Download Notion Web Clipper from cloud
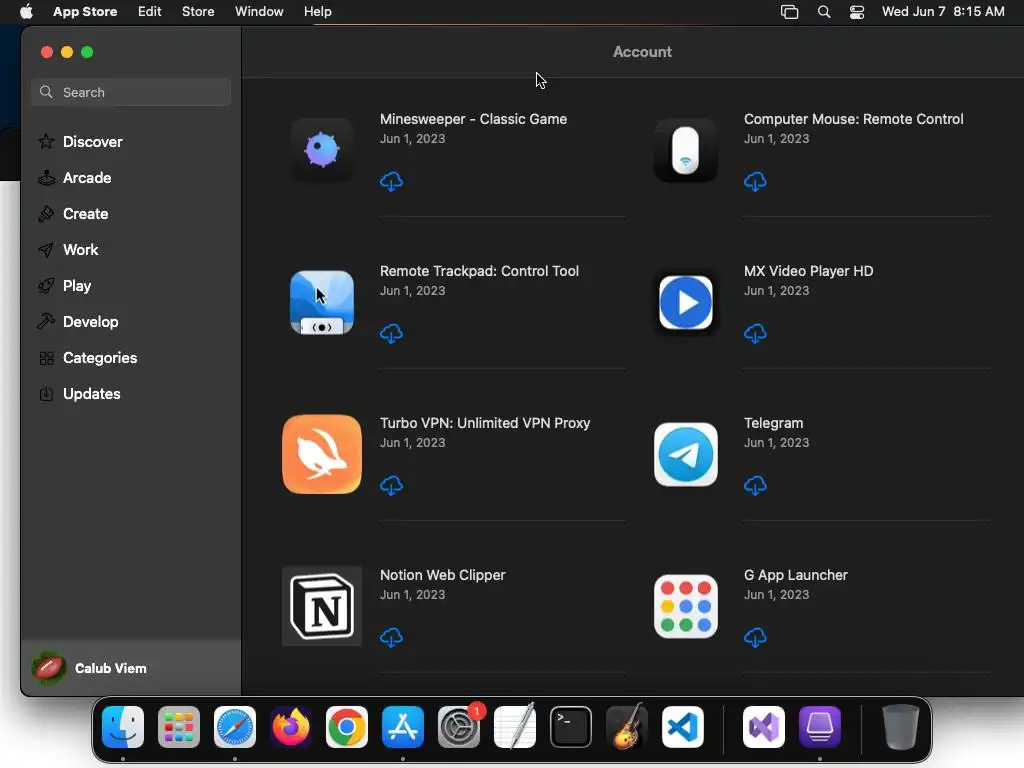The image size is (1024, 768). coord(391,638)
